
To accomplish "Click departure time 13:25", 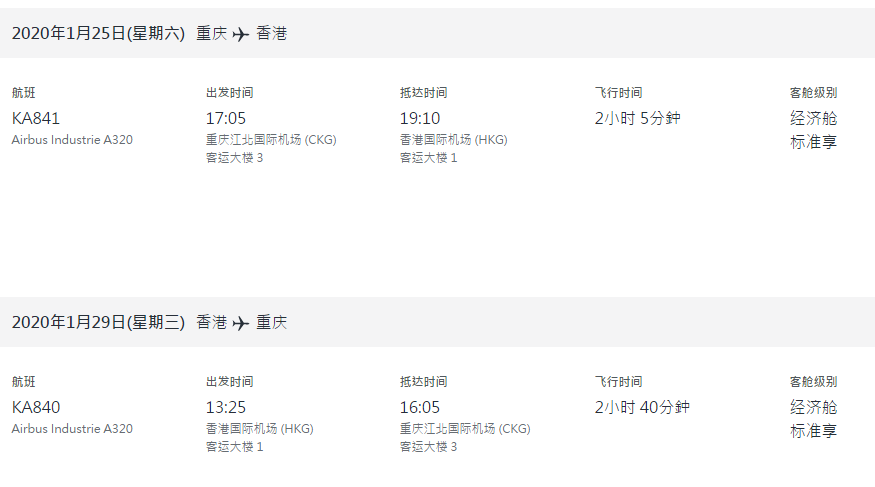I will click(225, 407).
